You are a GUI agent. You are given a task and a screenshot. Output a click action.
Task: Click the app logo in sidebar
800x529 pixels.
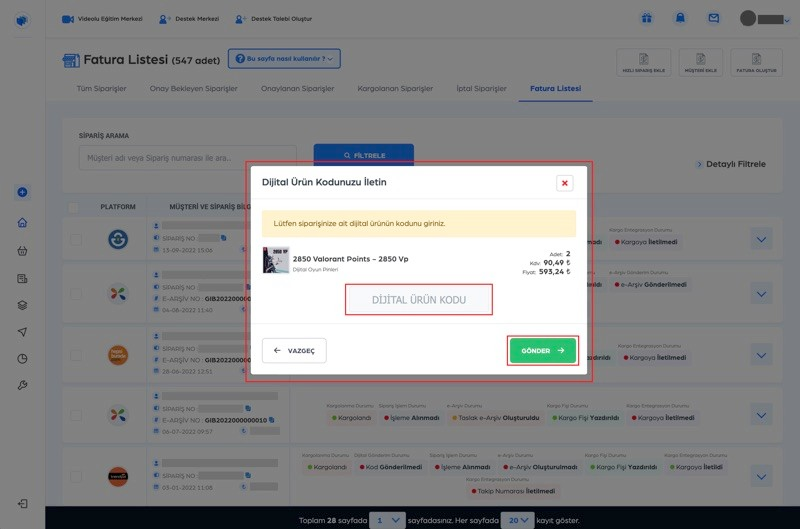(x=22, y=20)
